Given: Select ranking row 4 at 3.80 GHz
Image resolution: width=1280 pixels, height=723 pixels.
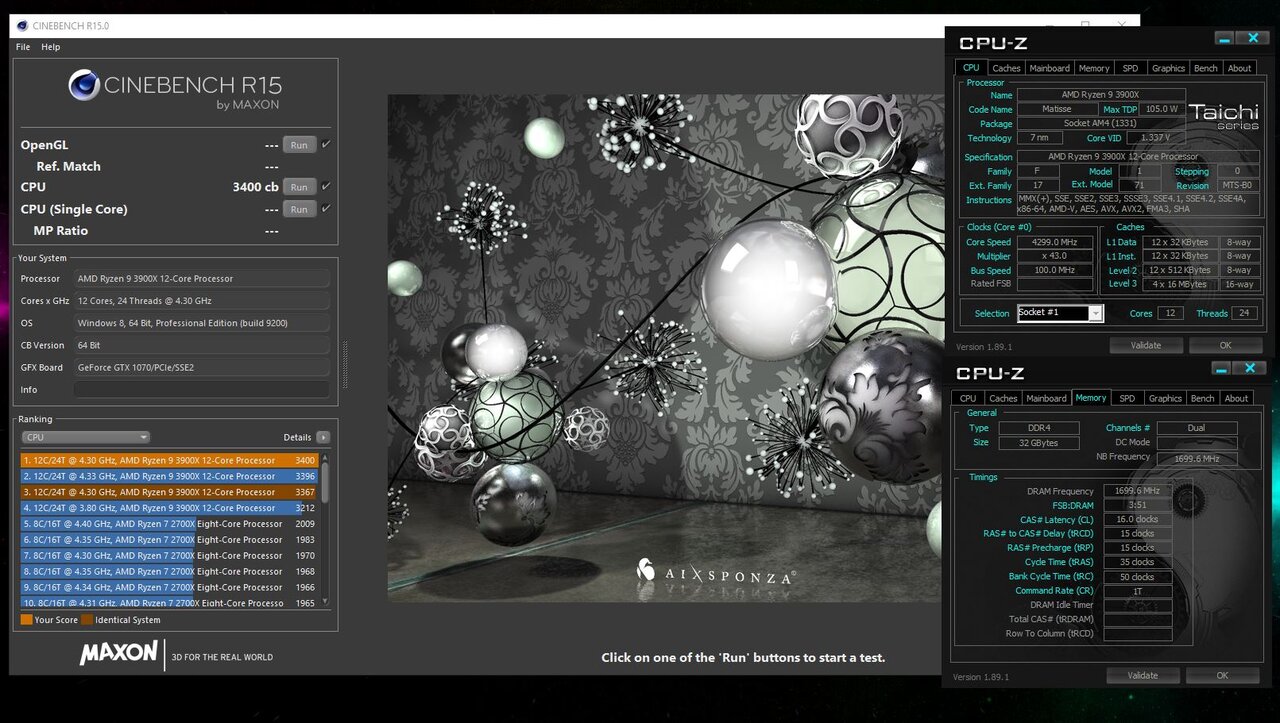Looking at the screenshot, I should (x=170, y=508).
